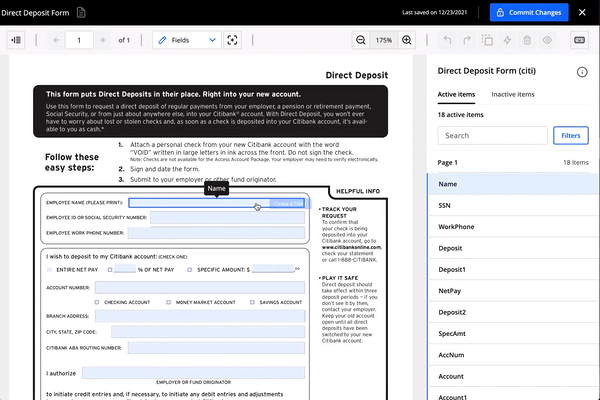Image resolution: width=600 pixels, height=400 pixels.
Task: Close the editor with X icon
Action: (x=582, y=13)
